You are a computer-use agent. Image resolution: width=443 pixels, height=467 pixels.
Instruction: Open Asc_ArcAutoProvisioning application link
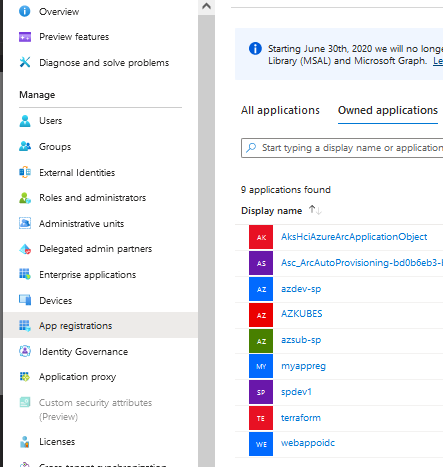[x=362, y=263]
